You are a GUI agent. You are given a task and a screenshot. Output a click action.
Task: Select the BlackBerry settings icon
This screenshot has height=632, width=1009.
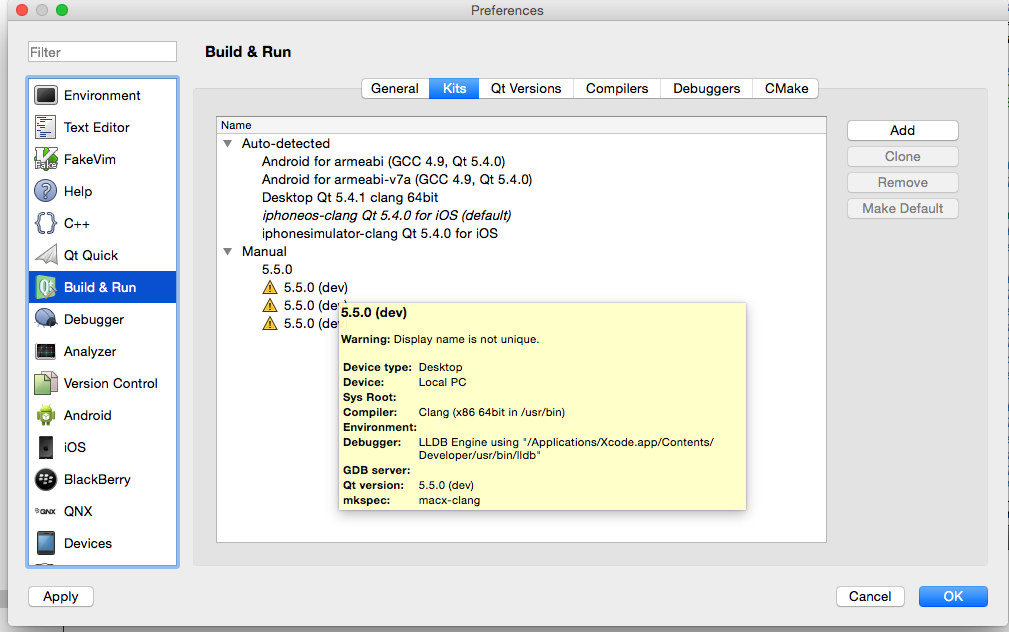coord(46,479)
